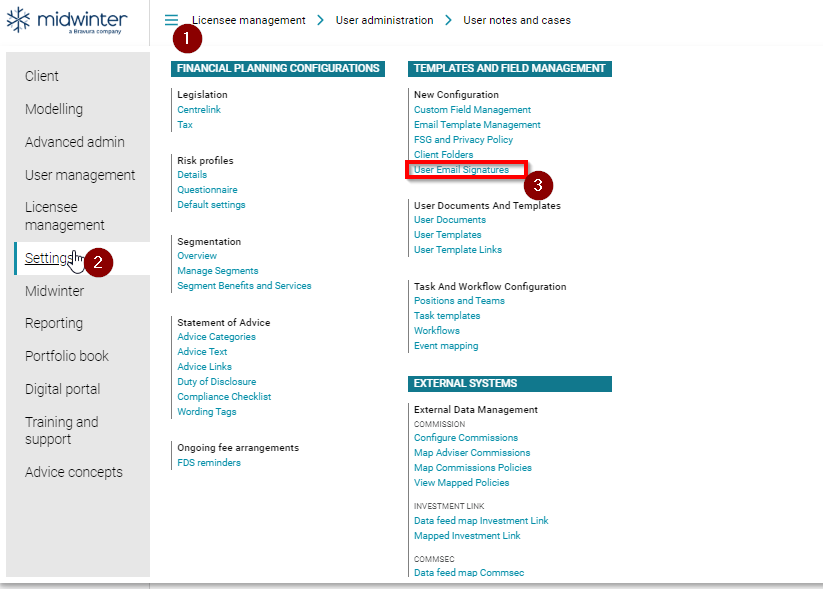
Task: Open Configure Commissions link
Action: tap(466, 438)
